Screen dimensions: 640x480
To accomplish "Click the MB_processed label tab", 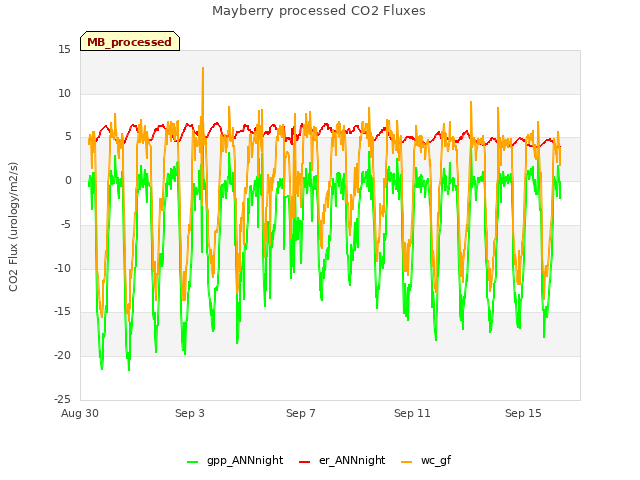I will (x=130, y=41).
